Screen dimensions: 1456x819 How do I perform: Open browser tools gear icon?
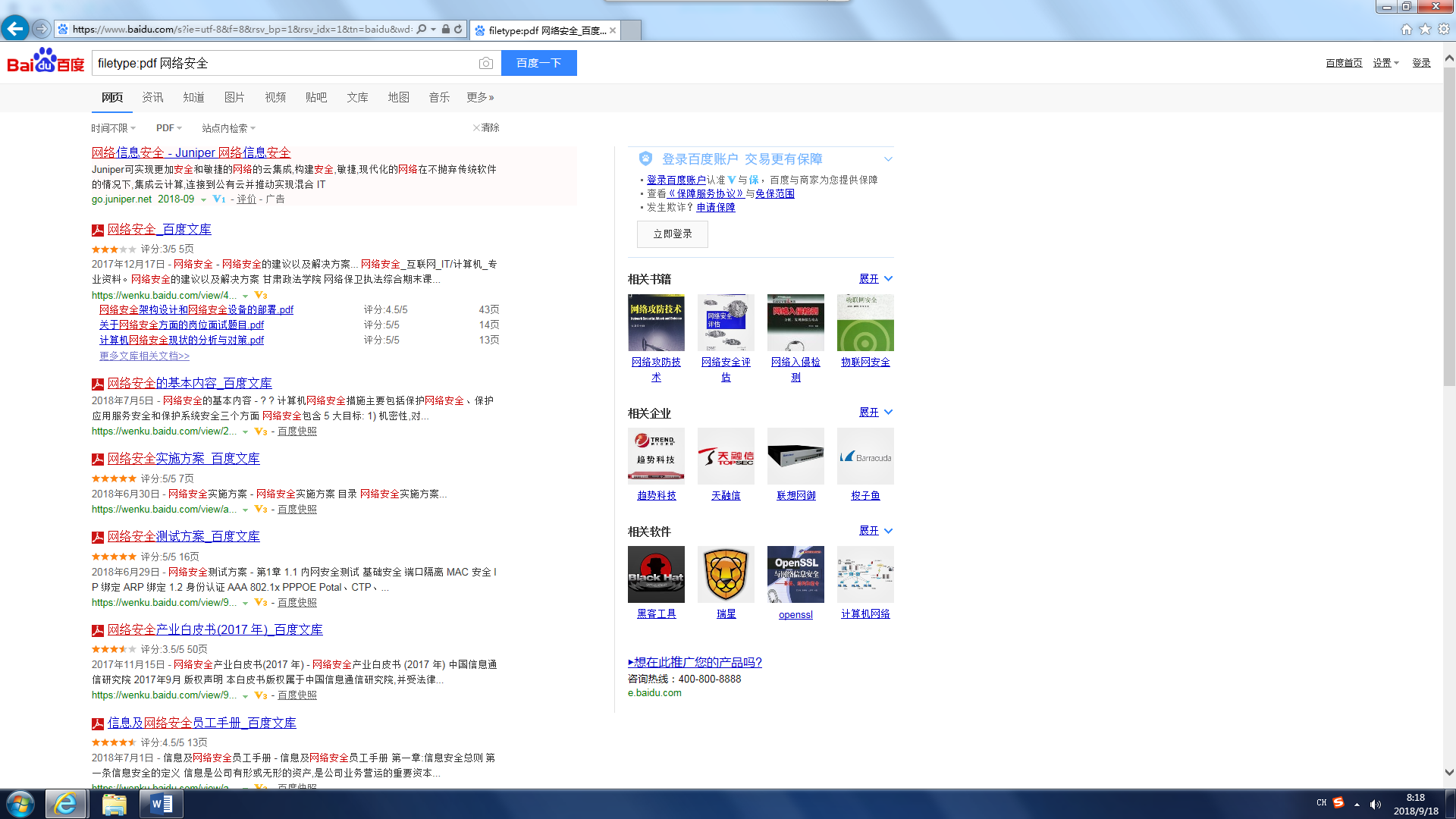(1444, 29)
